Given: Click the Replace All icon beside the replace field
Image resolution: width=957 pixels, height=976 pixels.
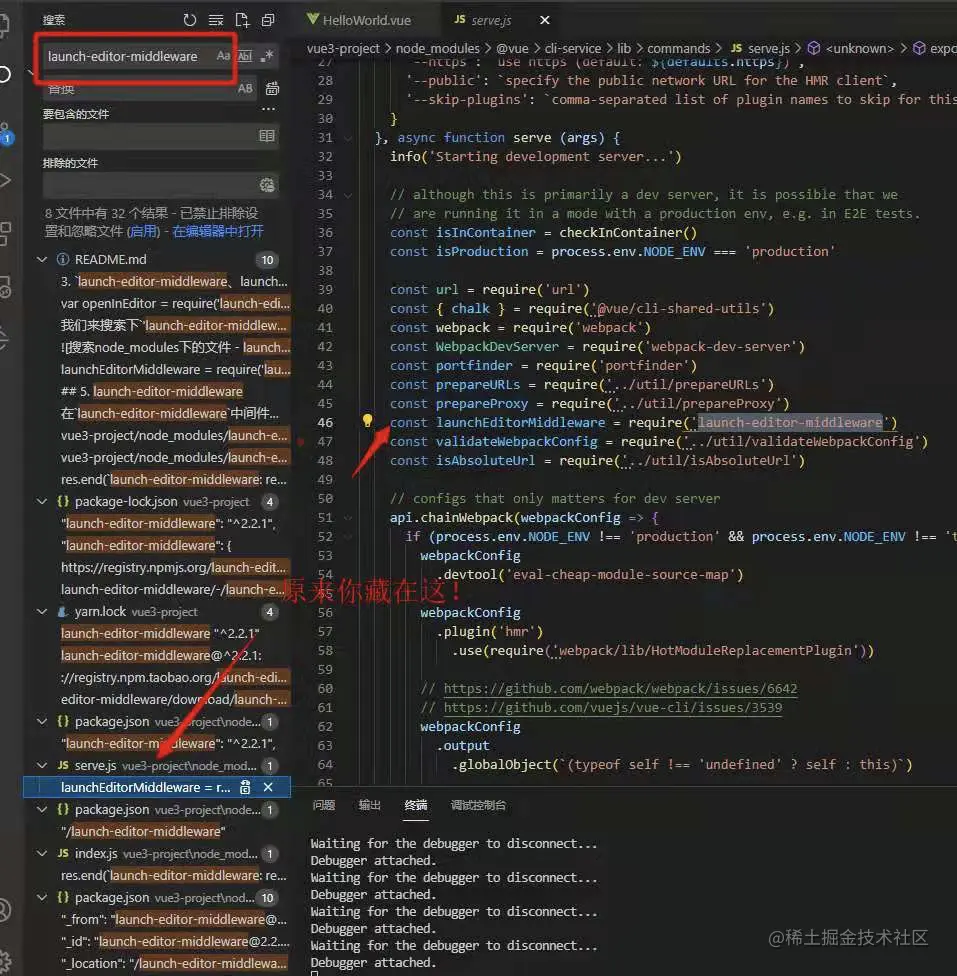Looking at the screenshot, I should (x=272, y=88).
